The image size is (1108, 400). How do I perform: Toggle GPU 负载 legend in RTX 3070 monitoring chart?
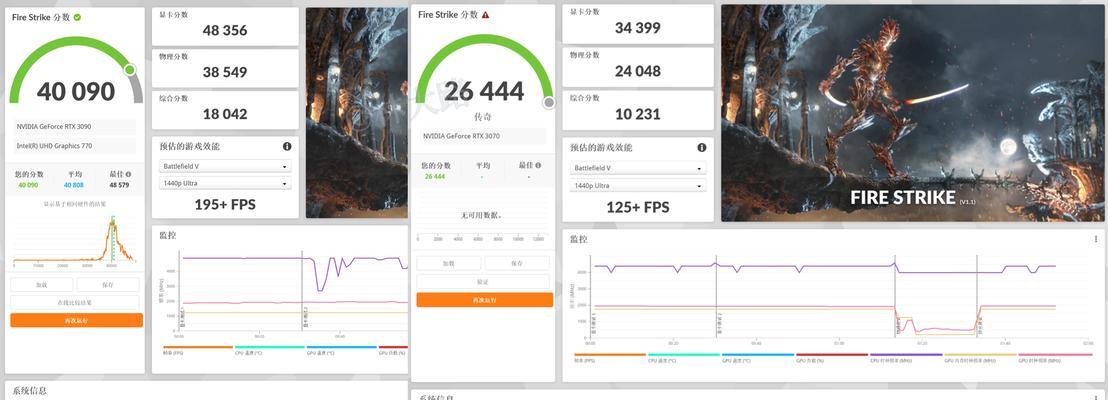pos(832,358)
